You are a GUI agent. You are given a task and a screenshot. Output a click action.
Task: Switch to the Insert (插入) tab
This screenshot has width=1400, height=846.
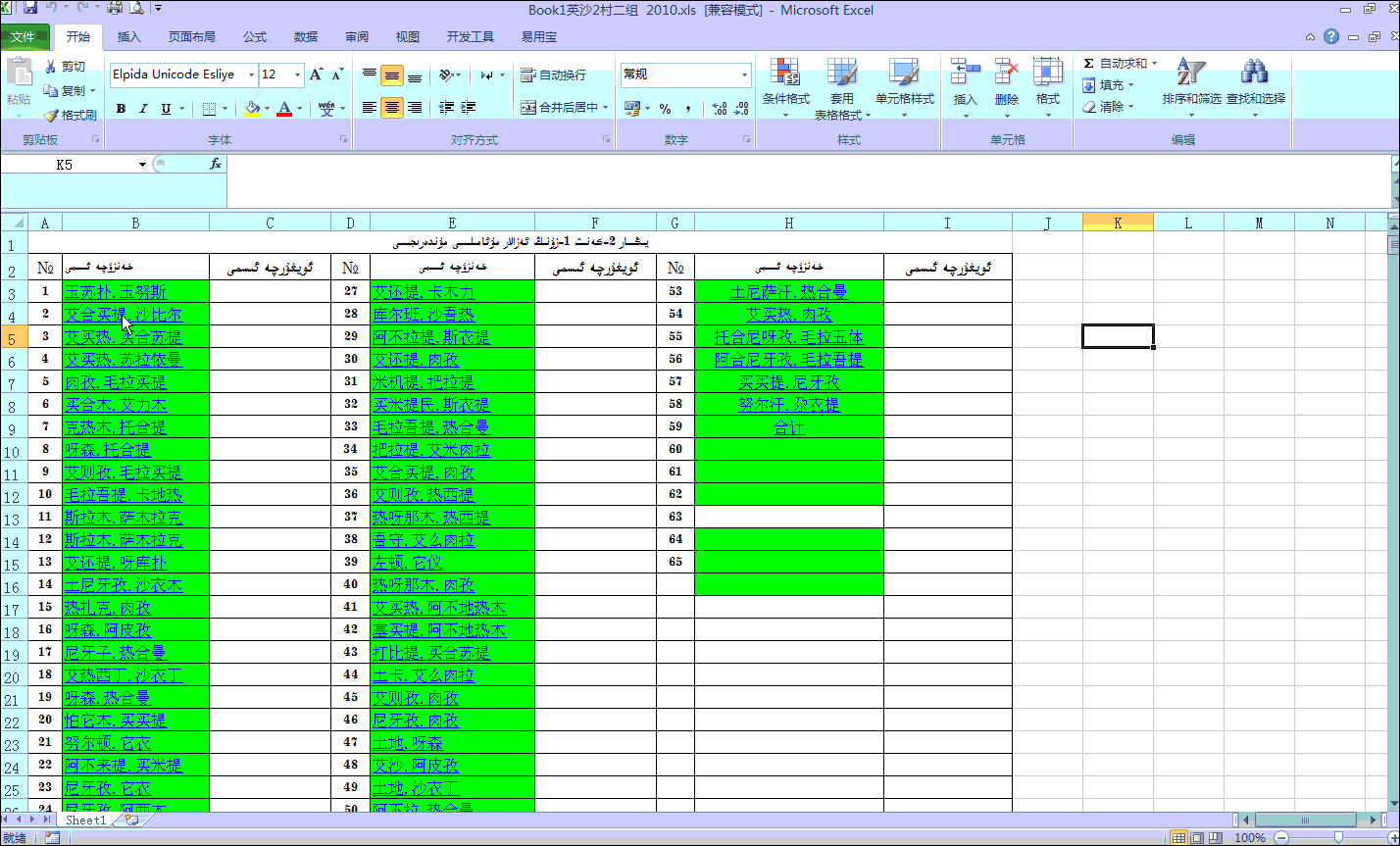(129, 37)
